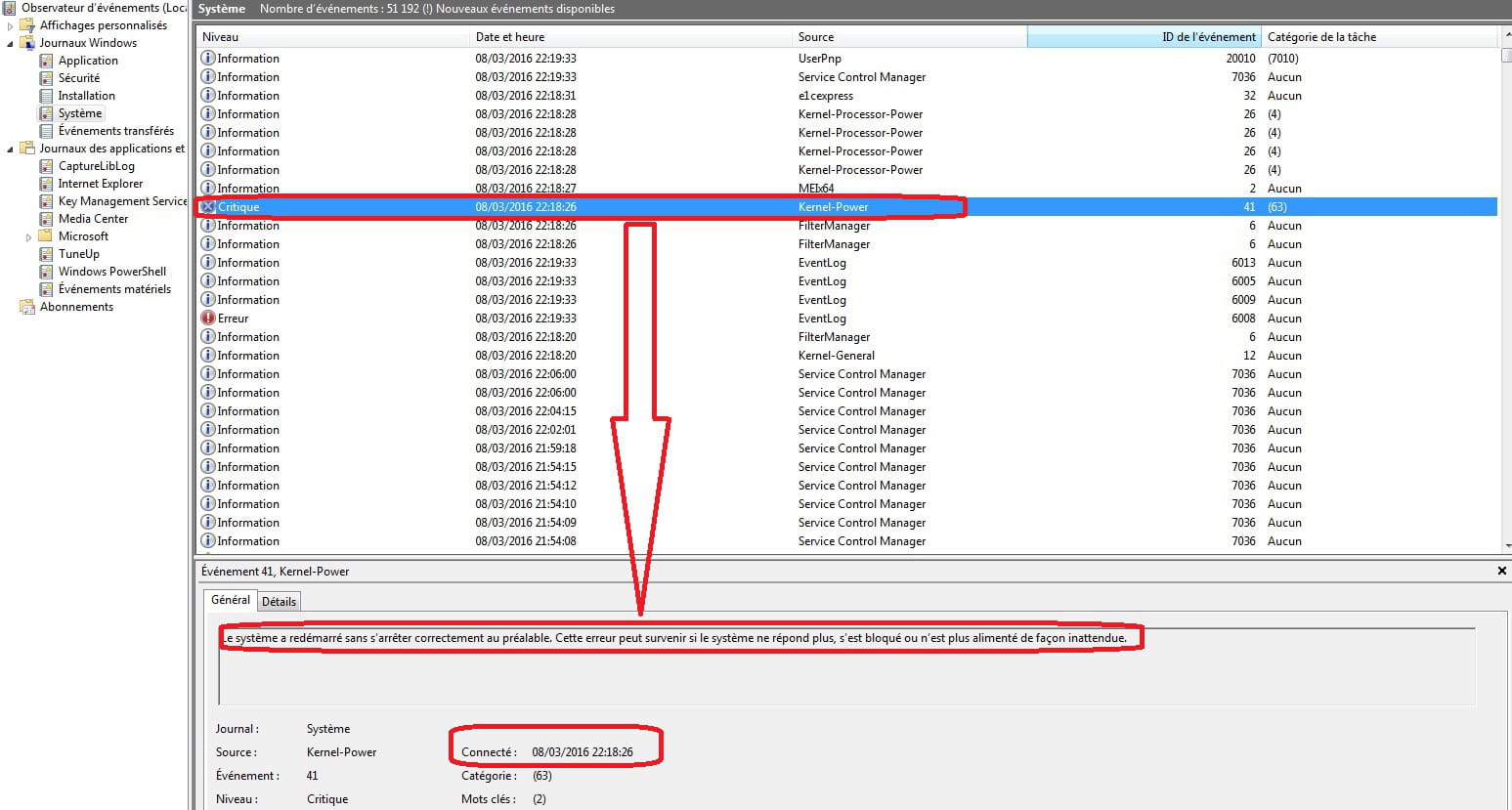Image resolution: width=1512 pixels, height=810 pixels.
Task: Close the event preview pane
Action: 1501,571
